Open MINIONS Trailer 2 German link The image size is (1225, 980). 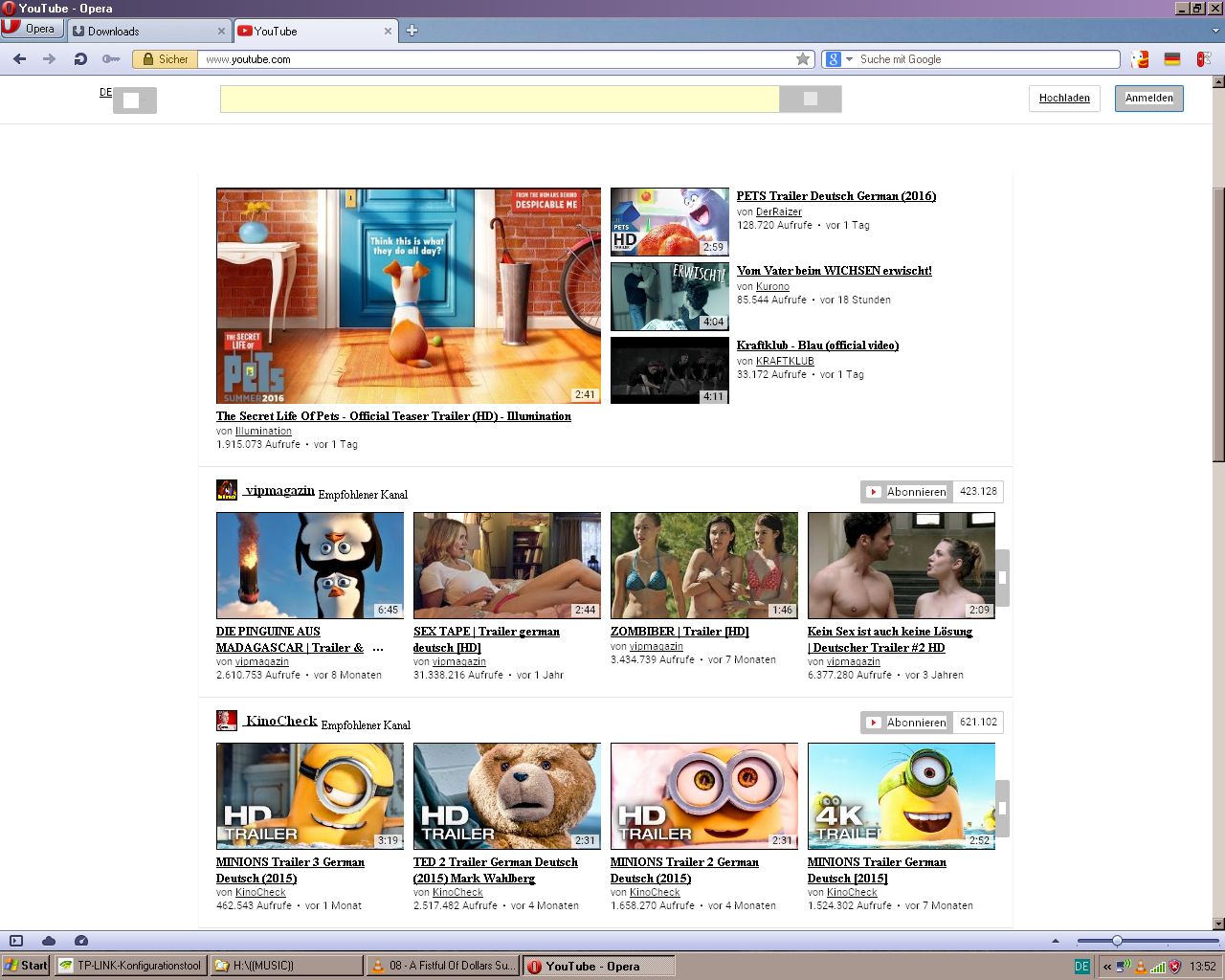[684, 870]
